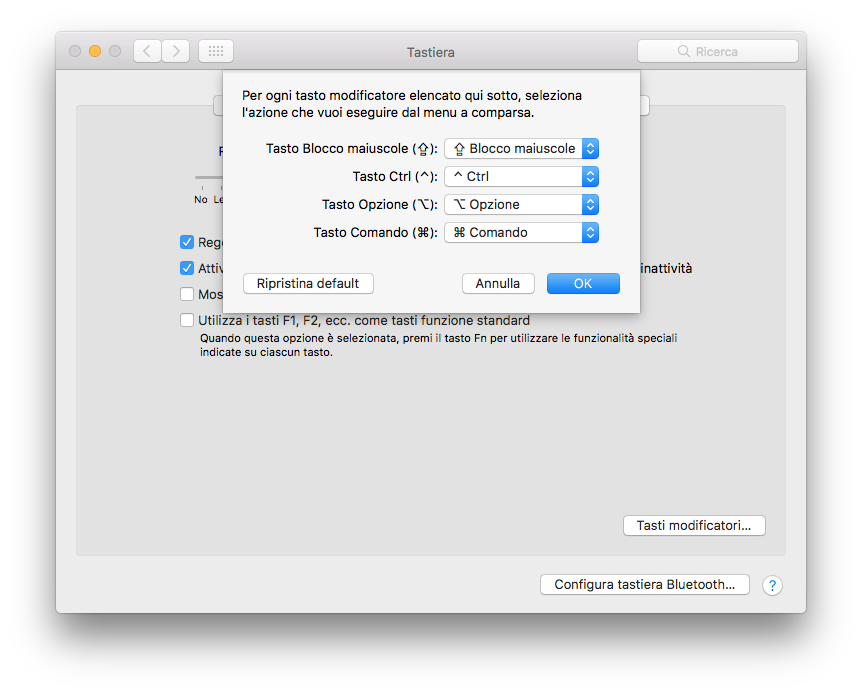Click the Tasti modificatori… button
The image size is (862, 693).
click(694, 525)
